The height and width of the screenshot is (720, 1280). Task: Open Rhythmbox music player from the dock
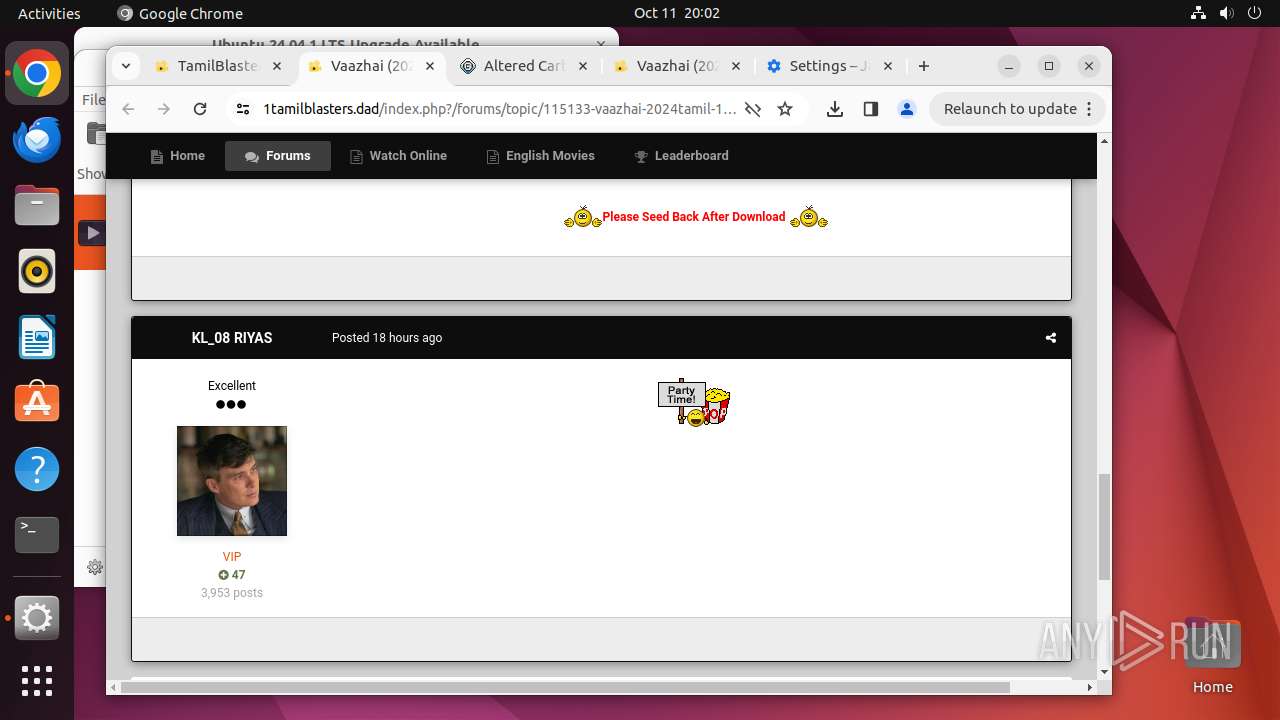pos(37,271)
